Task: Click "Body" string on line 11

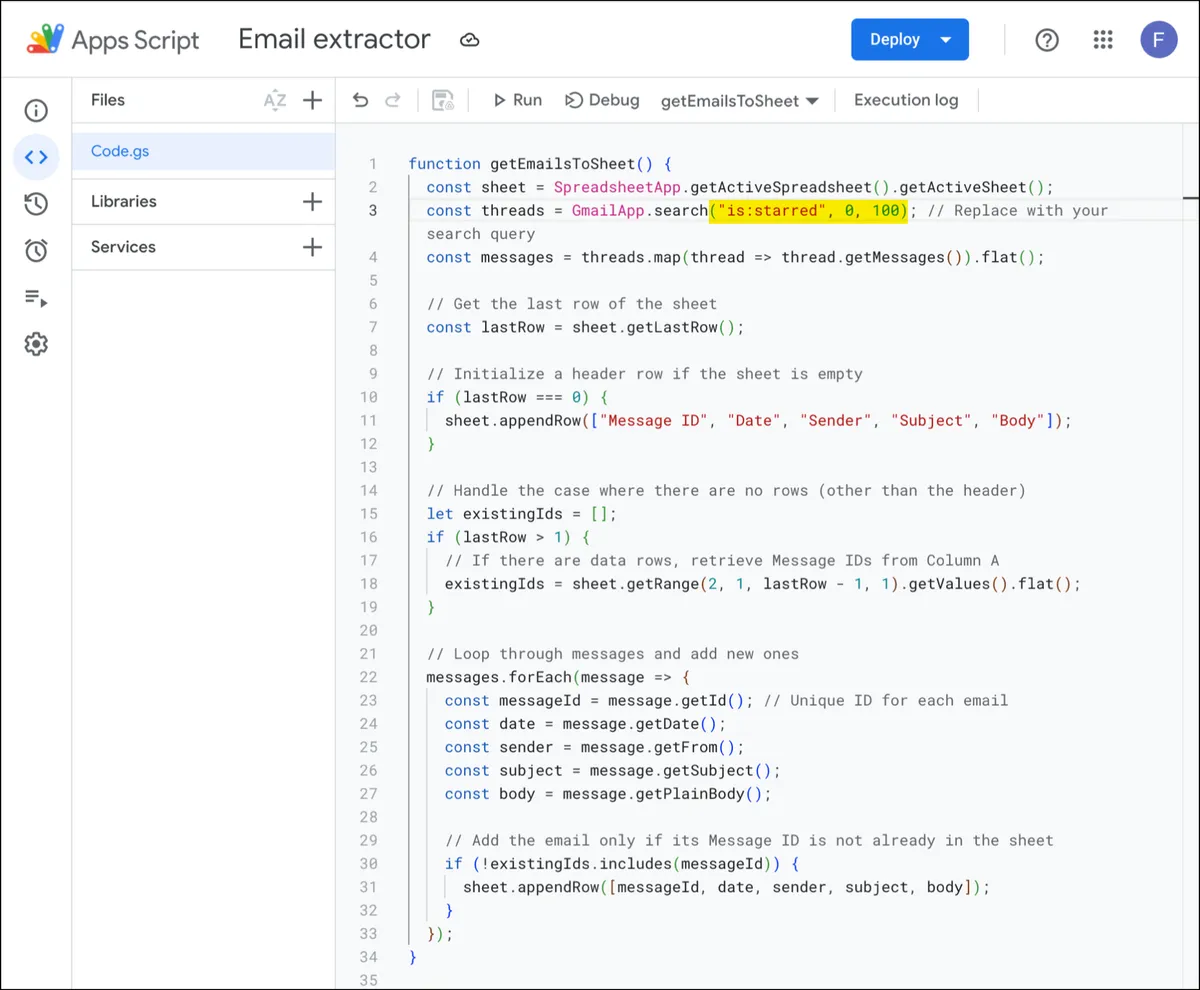Action: [1018, 420]
